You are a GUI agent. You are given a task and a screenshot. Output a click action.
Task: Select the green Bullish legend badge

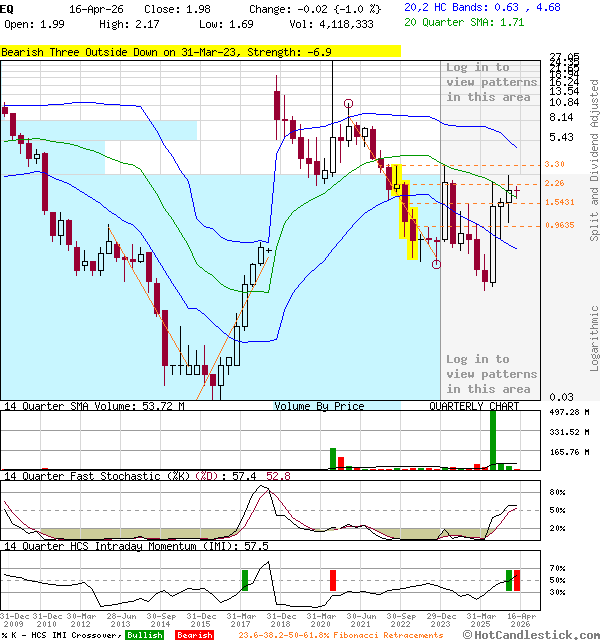pos(144,635)
